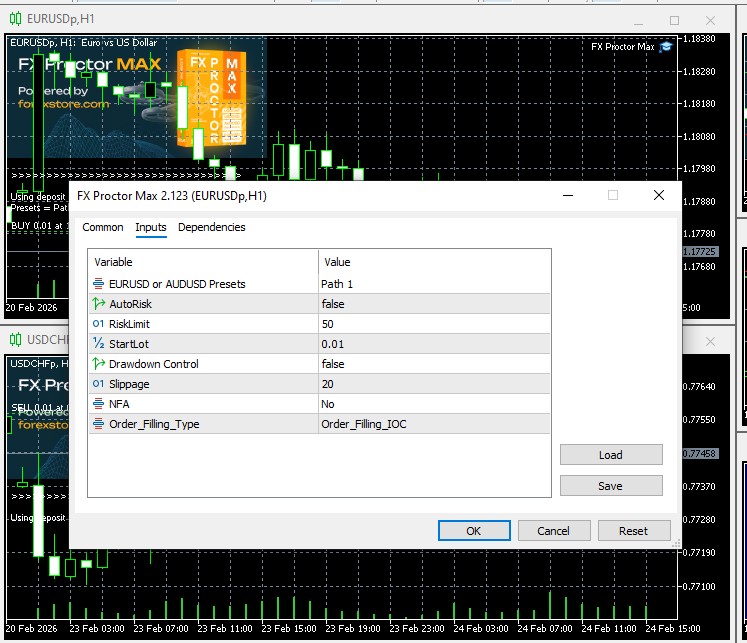
Task: Click the Reset button
Action: click(x=633, y=531)
